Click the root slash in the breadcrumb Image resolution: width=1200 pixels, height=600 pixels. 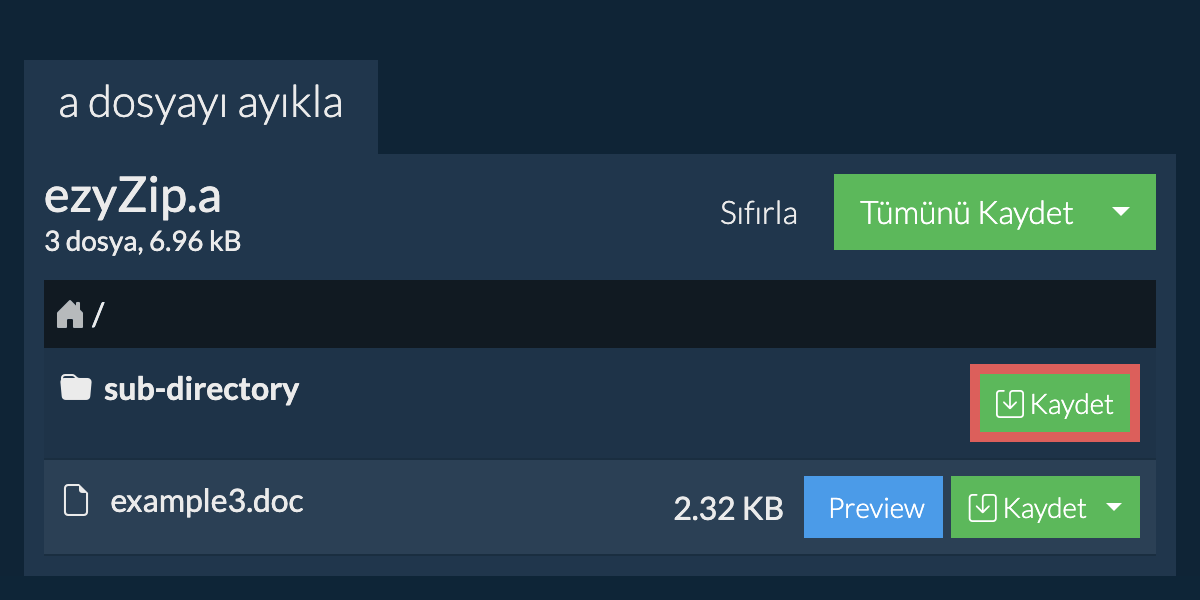[x=98, y=316]
